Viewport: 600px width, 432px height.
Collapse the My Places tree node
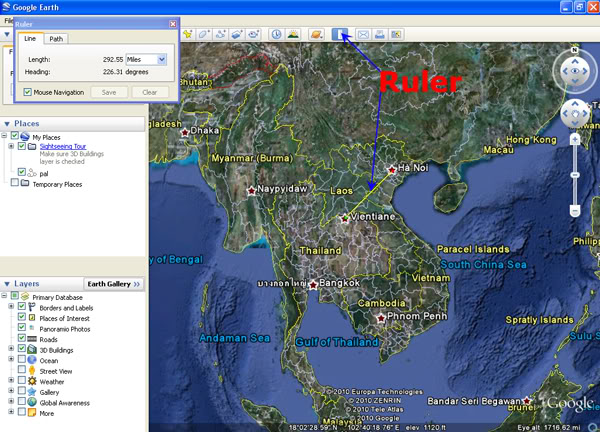coord(4,136)
